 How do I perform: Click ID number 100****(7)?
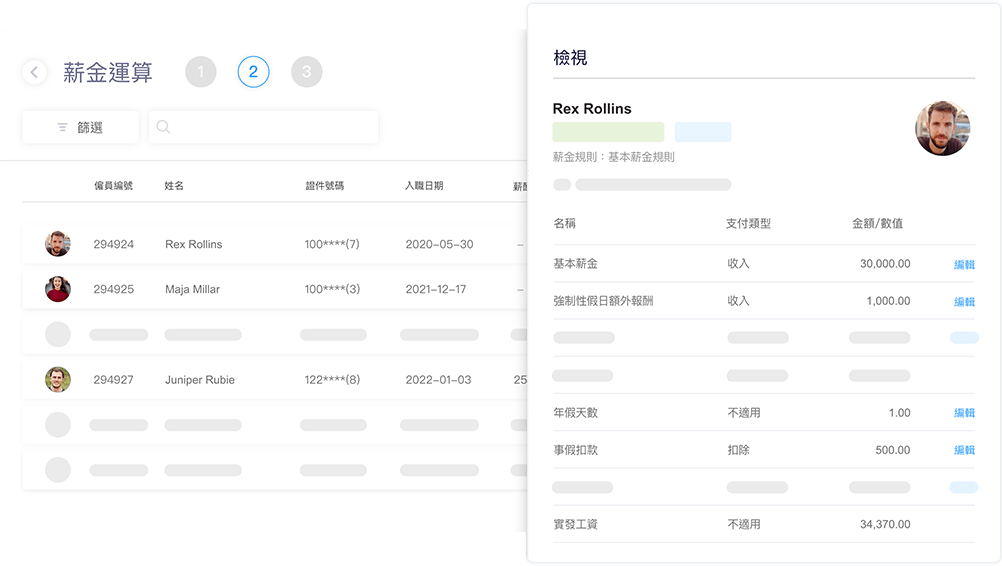click(x=332, y=244)
